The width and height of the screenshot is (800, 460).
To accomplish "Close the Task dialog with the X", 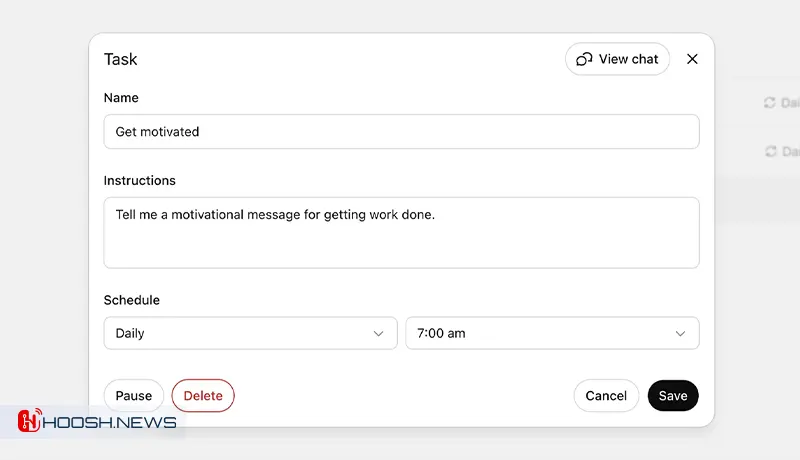I will (x=692, y=59).
